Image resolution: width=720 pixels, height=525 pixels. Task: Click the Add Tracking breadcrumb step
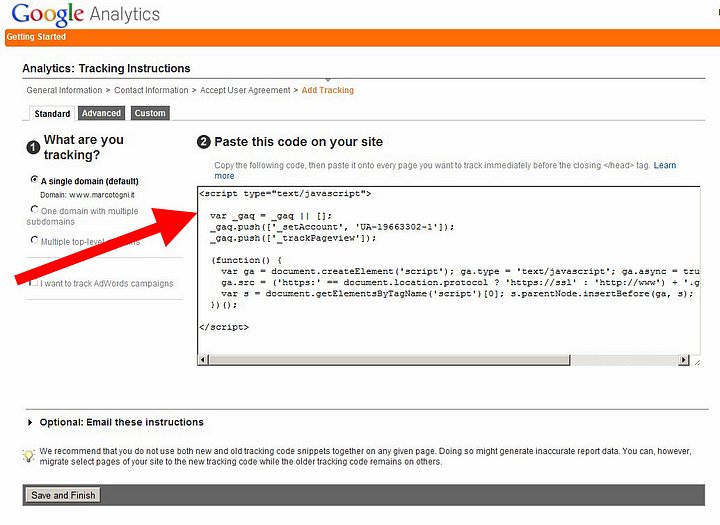[327, 90]
